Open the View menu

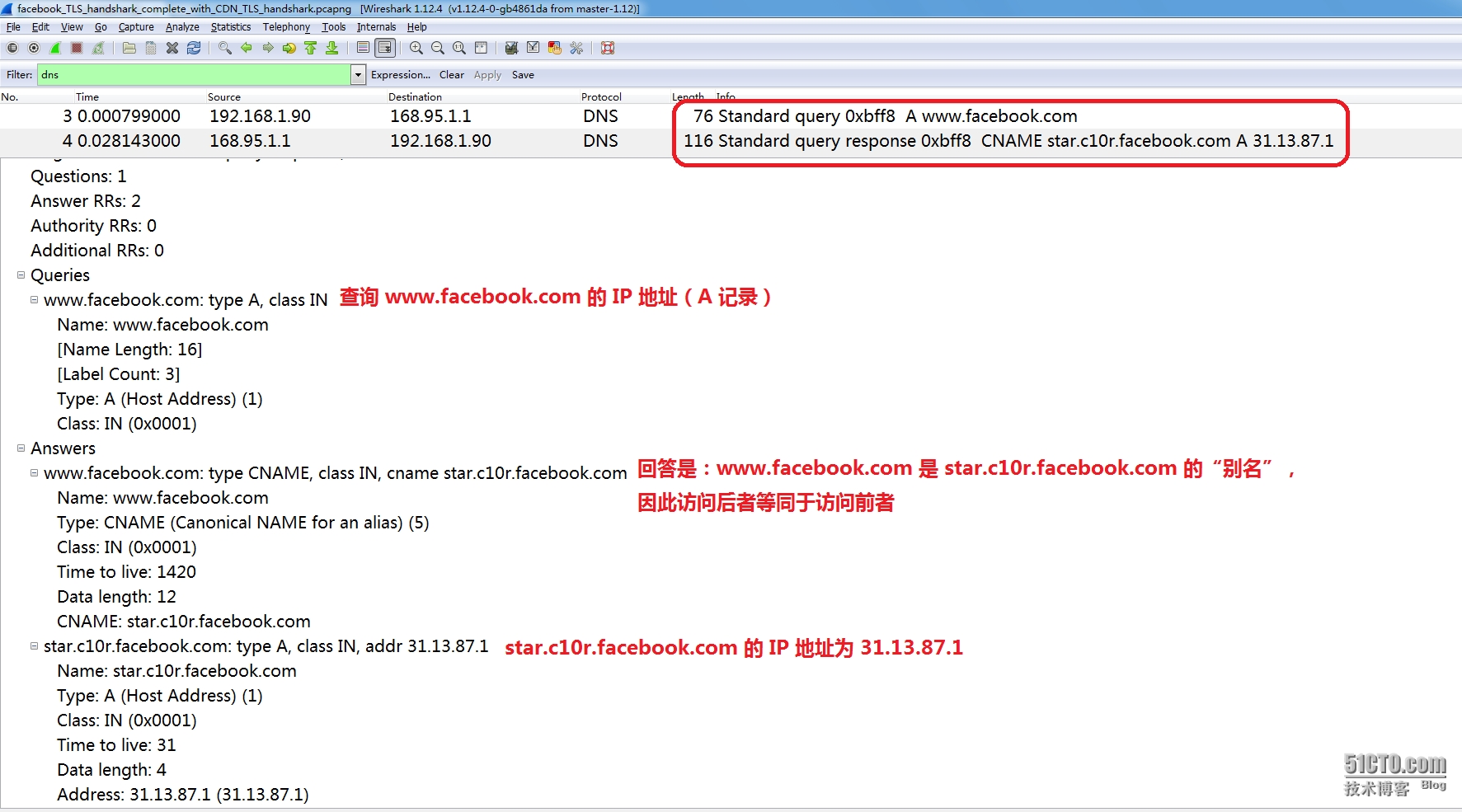tap(72, 27)
